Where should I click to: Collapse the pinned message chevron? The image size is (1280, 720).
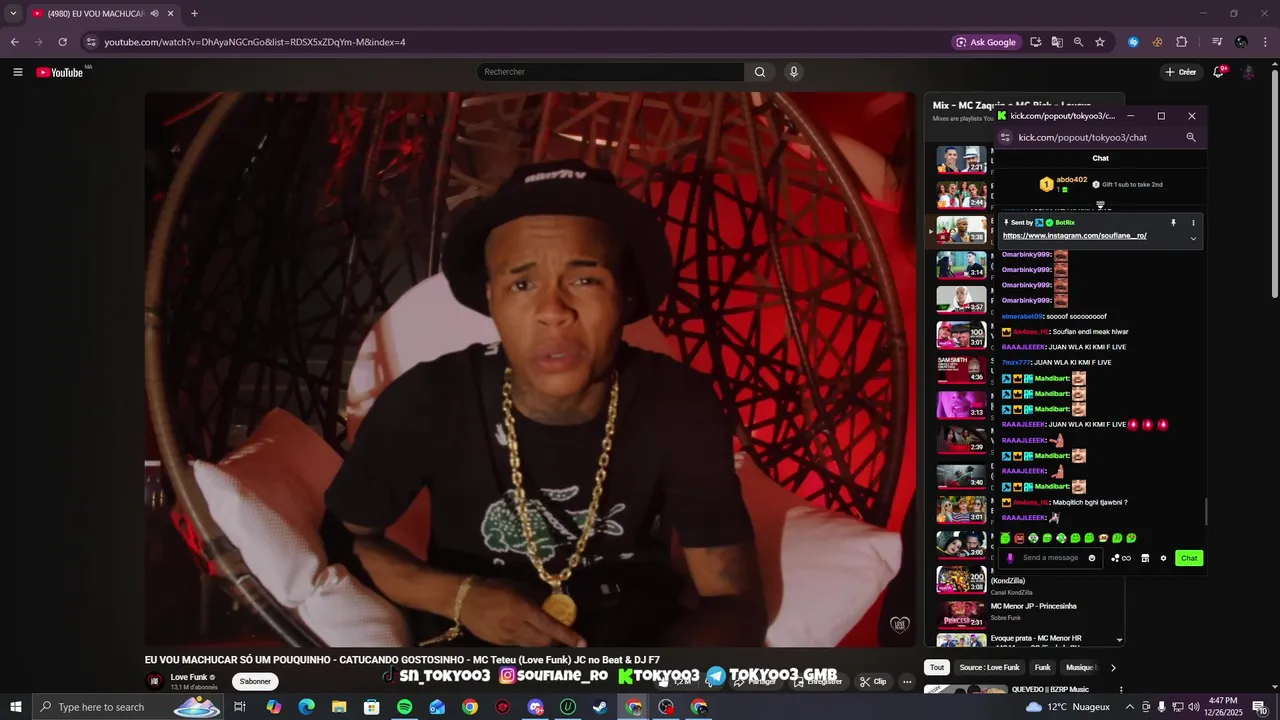click(1193, 239)
